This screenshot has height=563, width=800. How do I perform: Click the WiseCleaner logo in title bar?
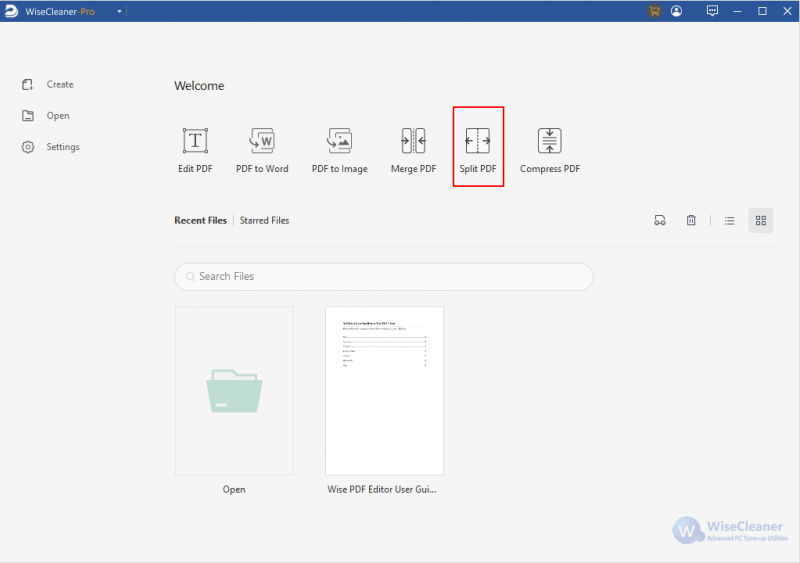(11, 11)
